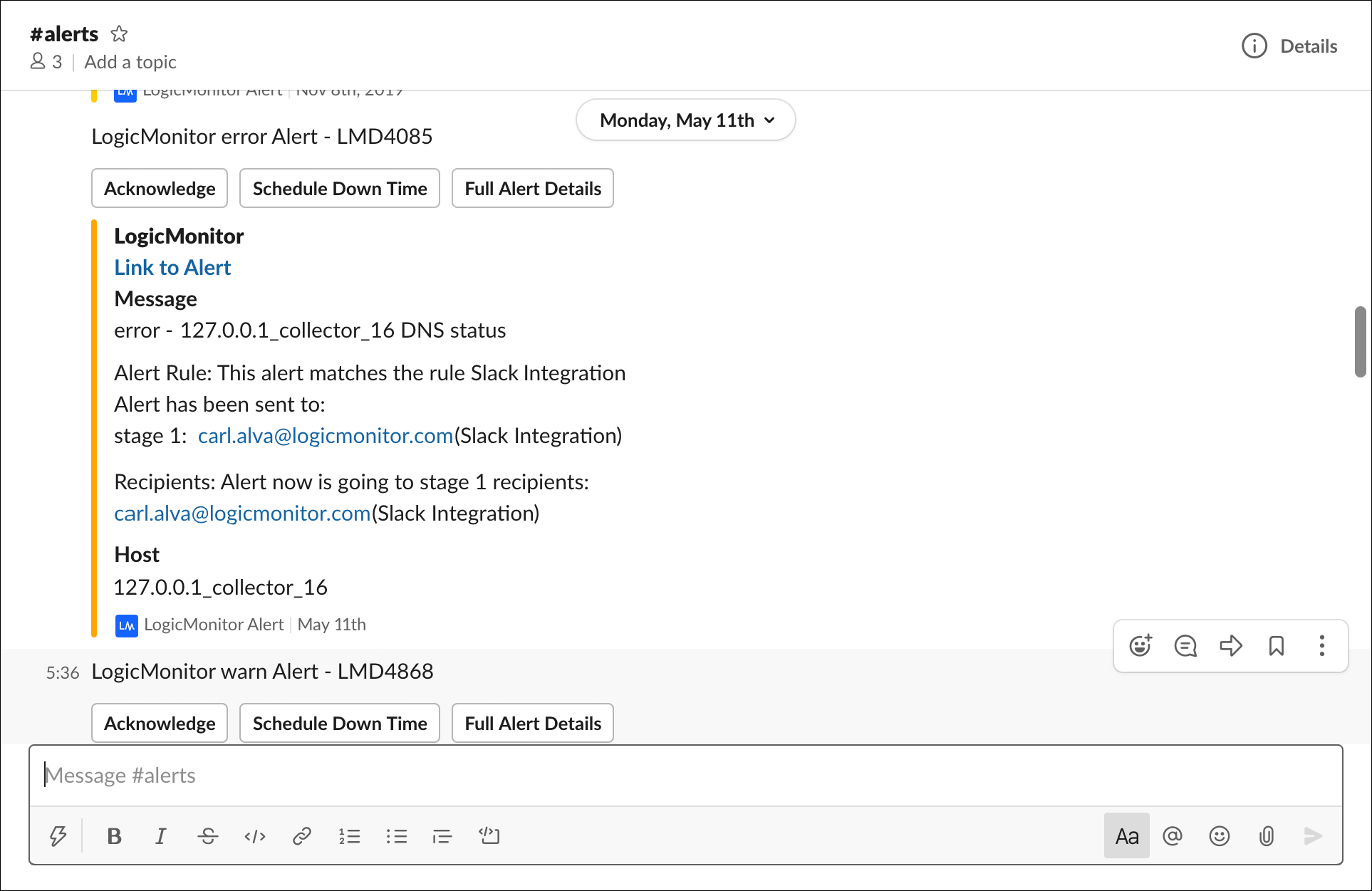
Task: Toggle strikethrough formatting
Action: click(x=208, y=835)
